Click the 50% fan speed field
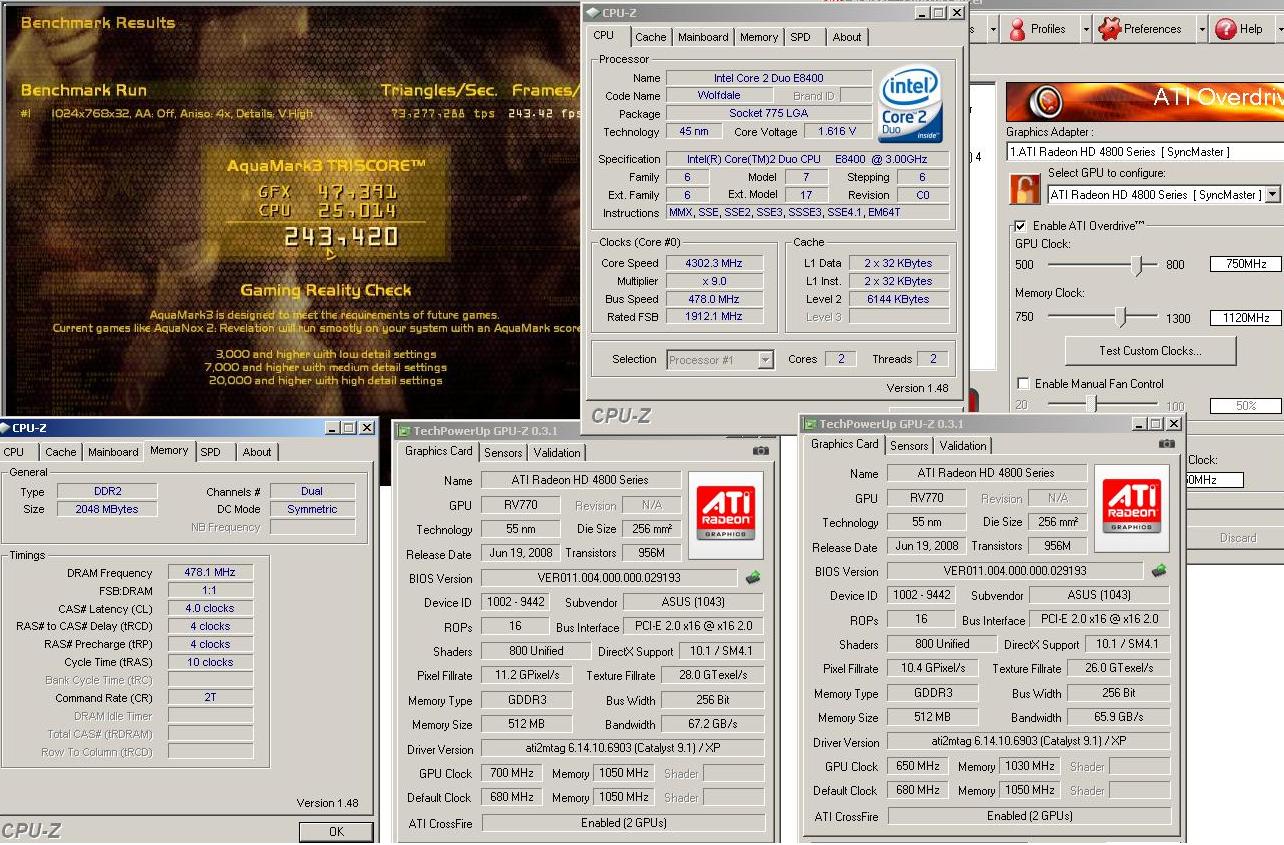The image size is (1284, 845). pos(1245,406)
